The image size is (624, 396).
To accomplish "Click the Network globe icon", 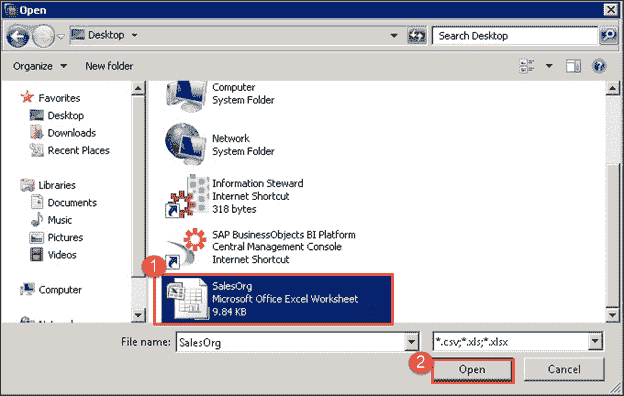I will 185,144.
